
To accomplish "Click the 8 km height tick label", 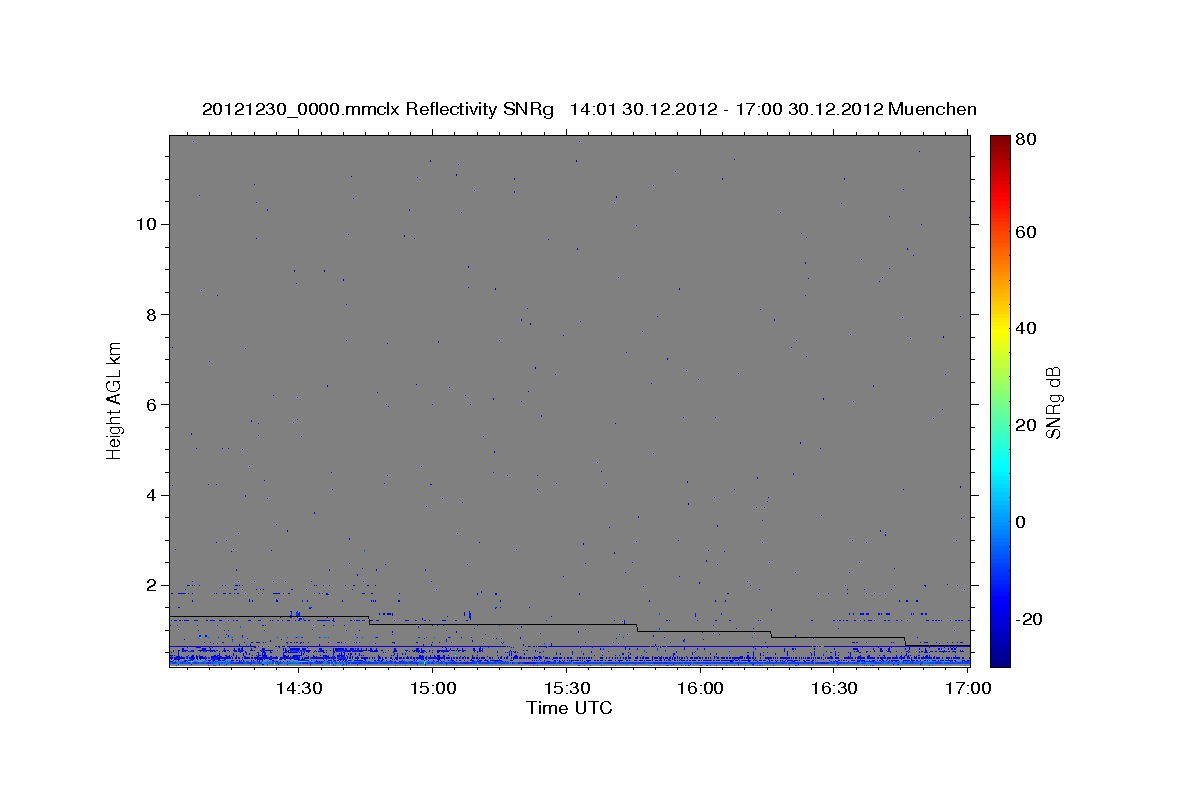I will (x=150, y=314).
